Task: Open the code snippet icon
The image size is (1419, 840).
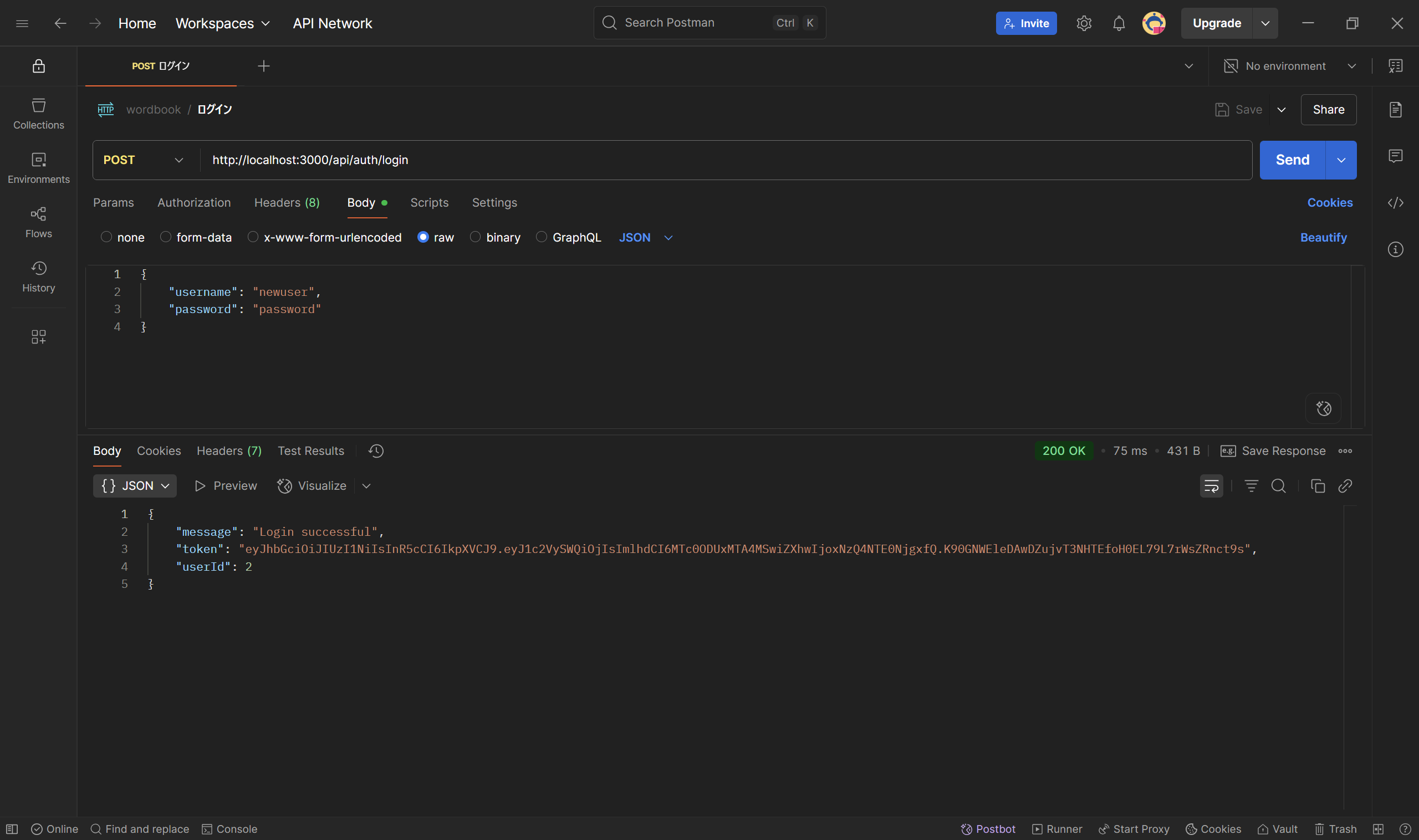Action: pos(1396,203)
